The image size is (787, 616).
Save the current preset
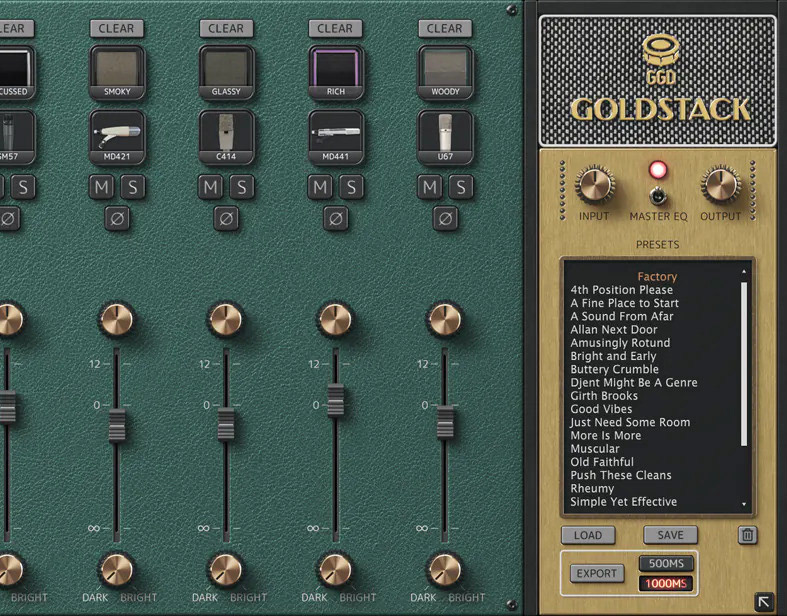671,535
